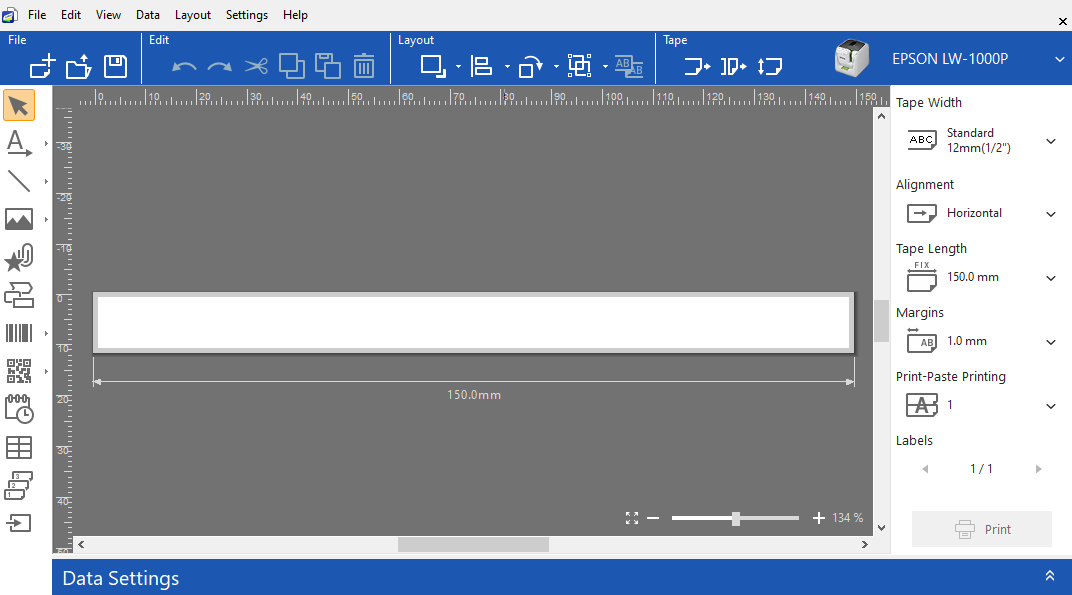Expand Barcode tool options arrow

[46, 334]
